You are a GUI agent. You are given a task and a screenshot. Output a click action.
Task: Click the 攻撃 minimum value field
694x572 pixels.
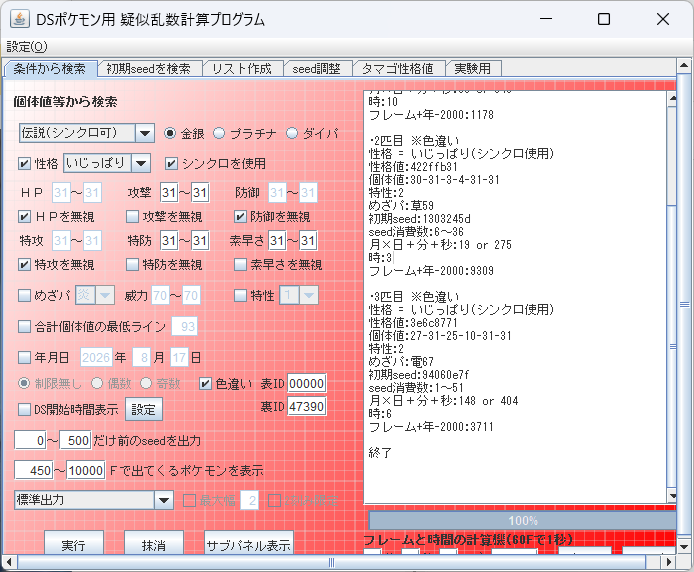pos(169,193)
